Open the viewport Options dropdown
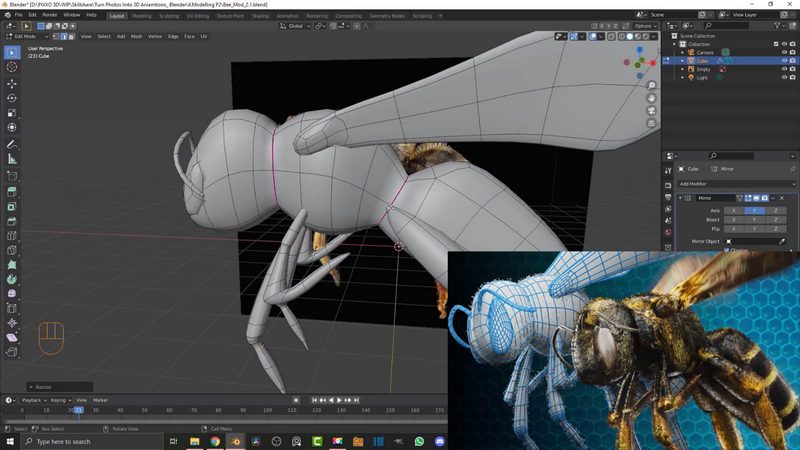Viewport: 800px width, 450px height. pos(645,26)
